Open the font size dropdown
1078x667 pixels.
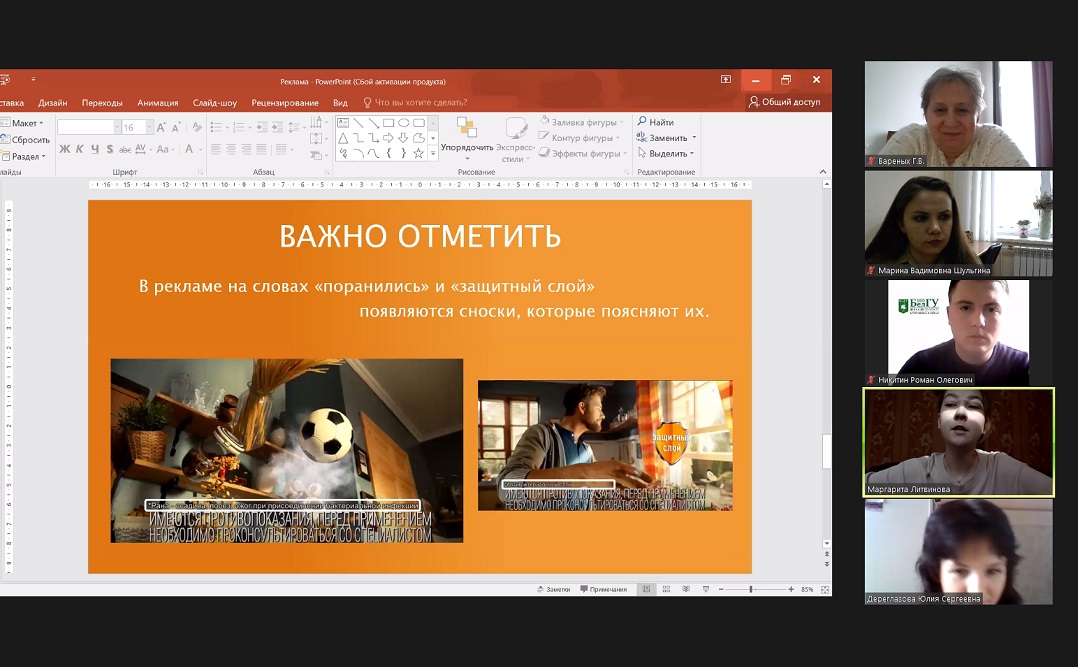pyautogui.click(x=150, y=127)
